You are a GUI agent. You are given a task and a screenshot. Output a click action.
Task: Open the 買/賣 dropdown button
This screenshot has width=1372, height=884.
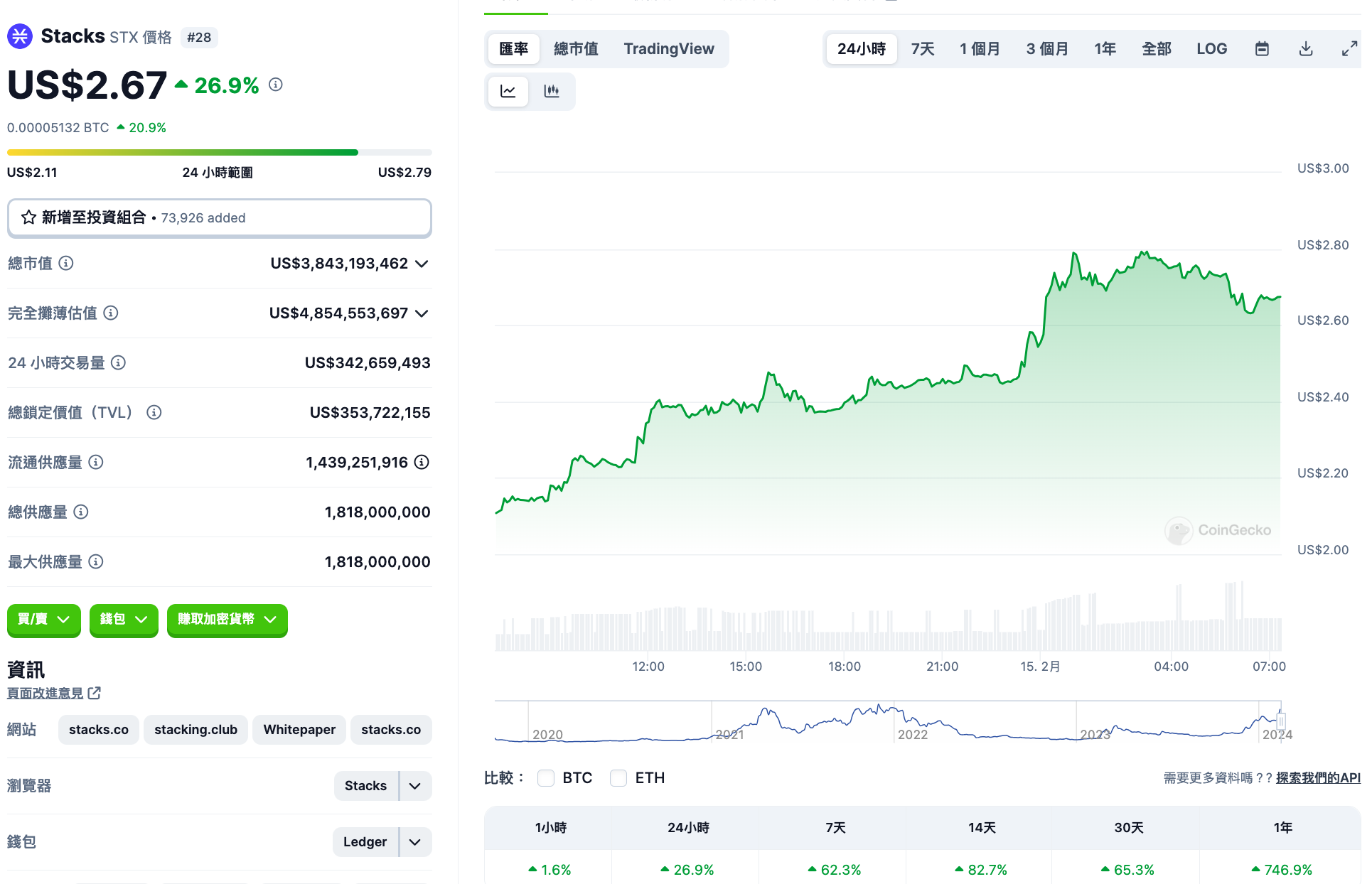point(44,620)
